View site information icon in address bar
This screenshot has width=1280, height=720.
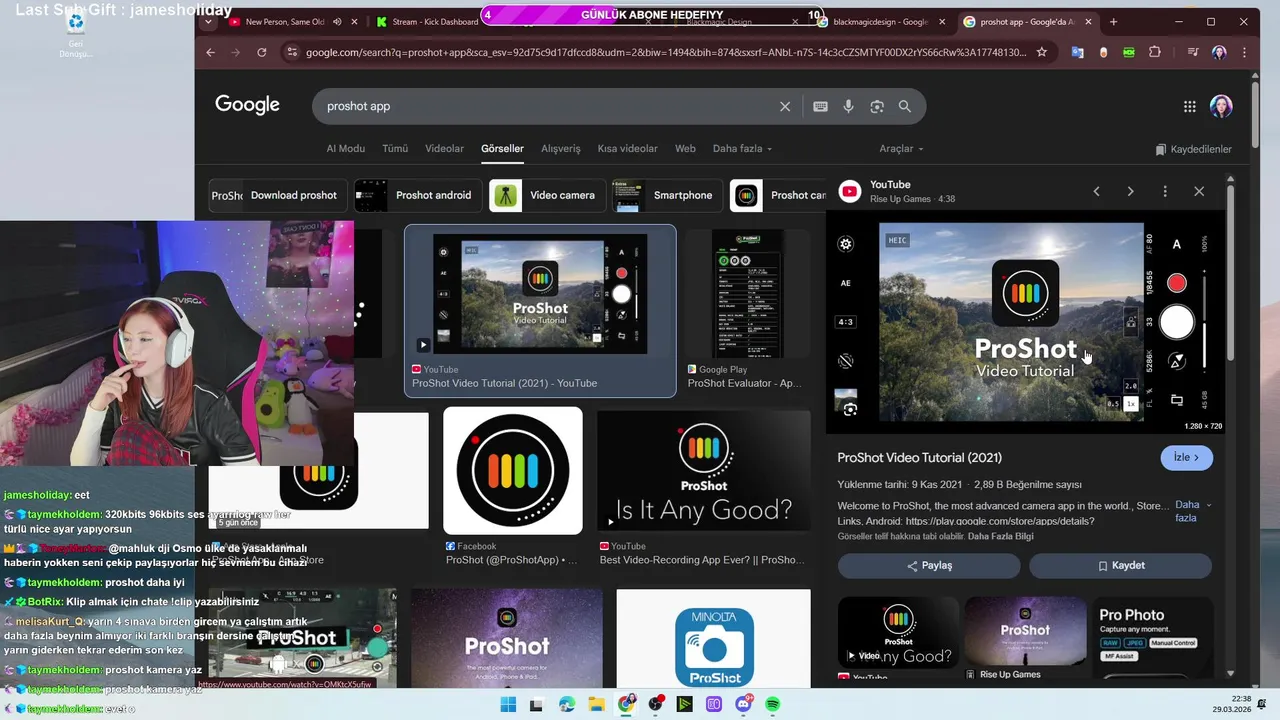(290, 52)
